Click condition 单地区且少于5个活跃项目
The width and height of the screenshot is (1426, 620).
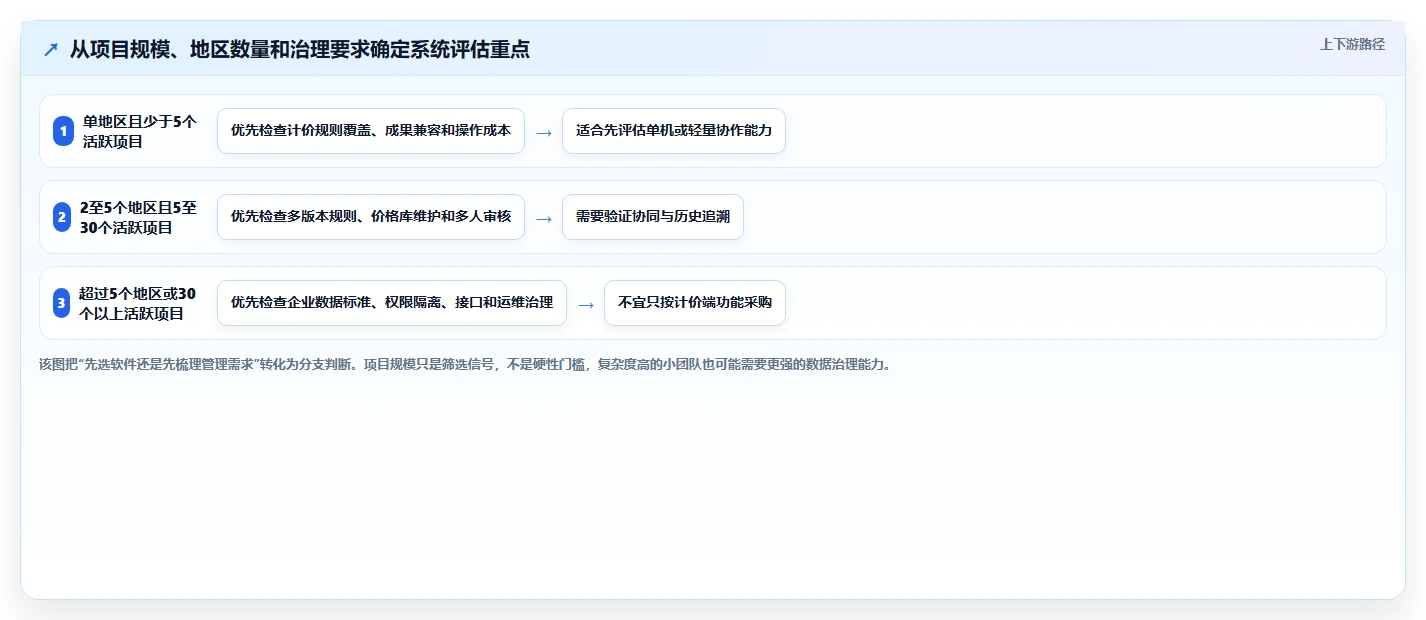click(x=140, y=131)
